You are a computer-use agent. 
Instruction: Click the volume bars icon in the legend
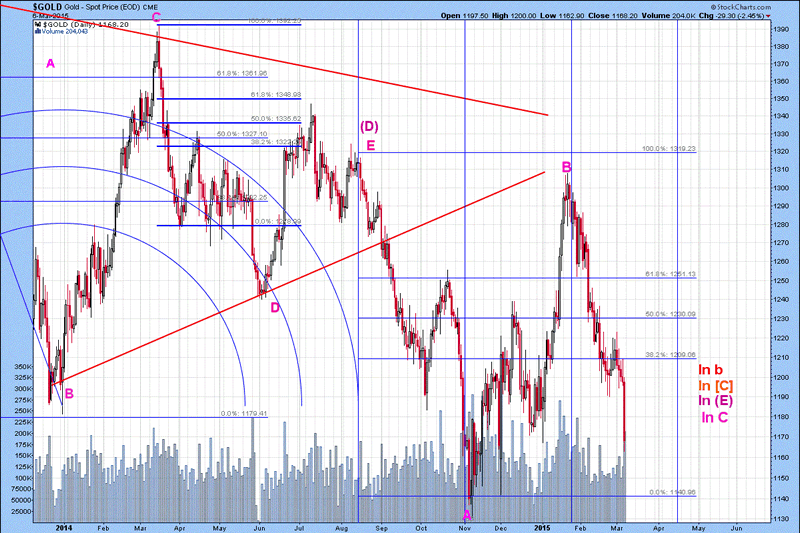[38, 31]
